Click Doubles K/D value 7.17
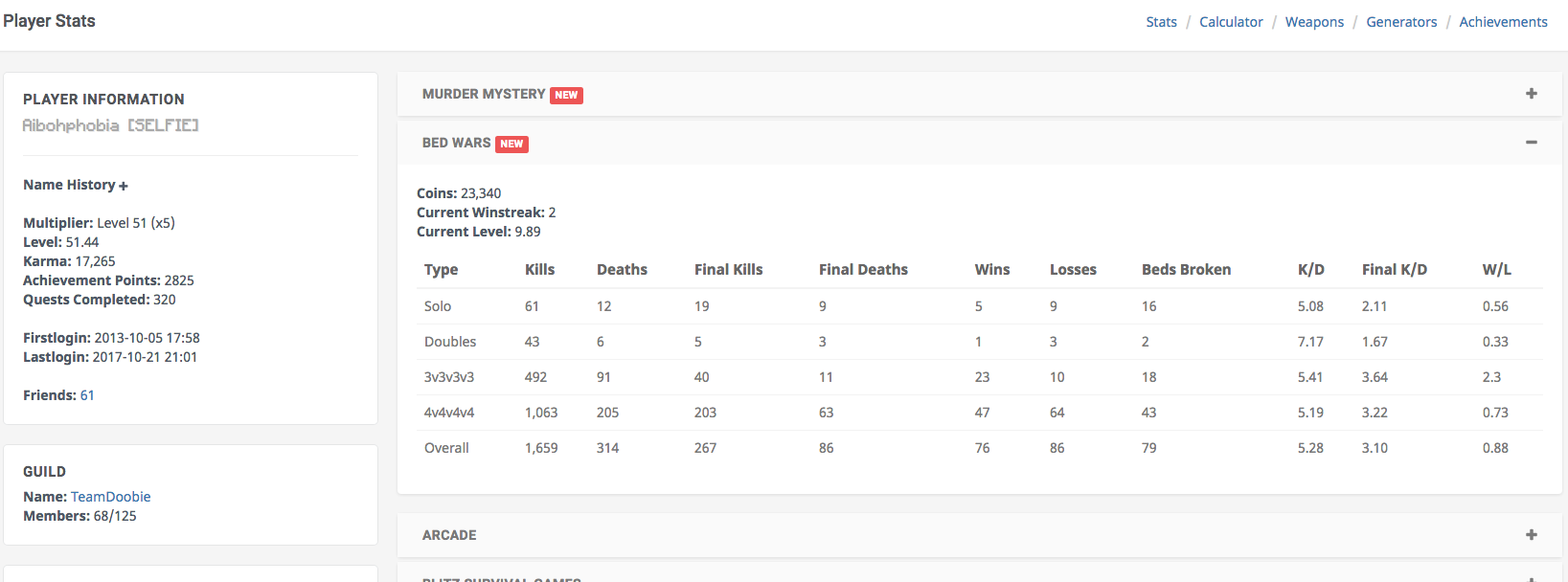 point(1310,342)
